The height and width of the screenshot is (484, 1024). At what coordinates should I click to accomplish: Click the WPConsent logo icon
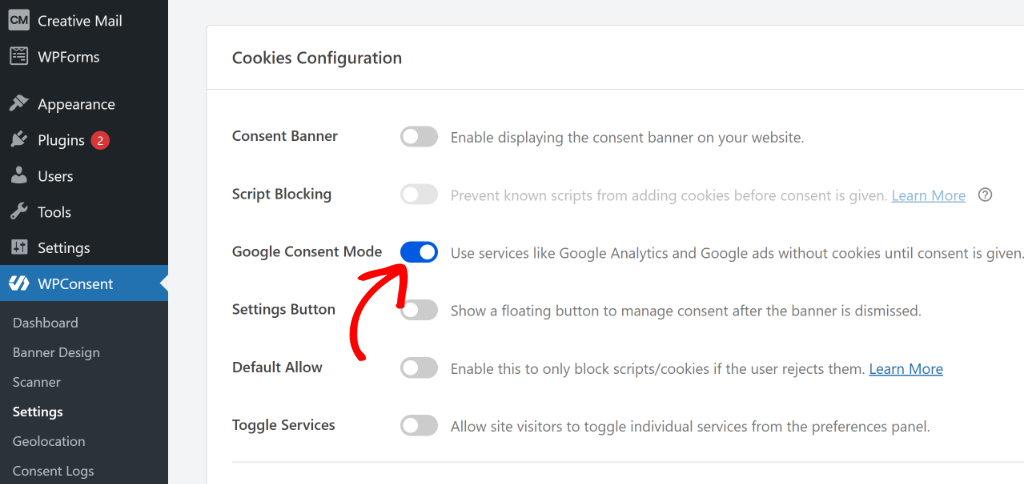[x=19, y=284]
